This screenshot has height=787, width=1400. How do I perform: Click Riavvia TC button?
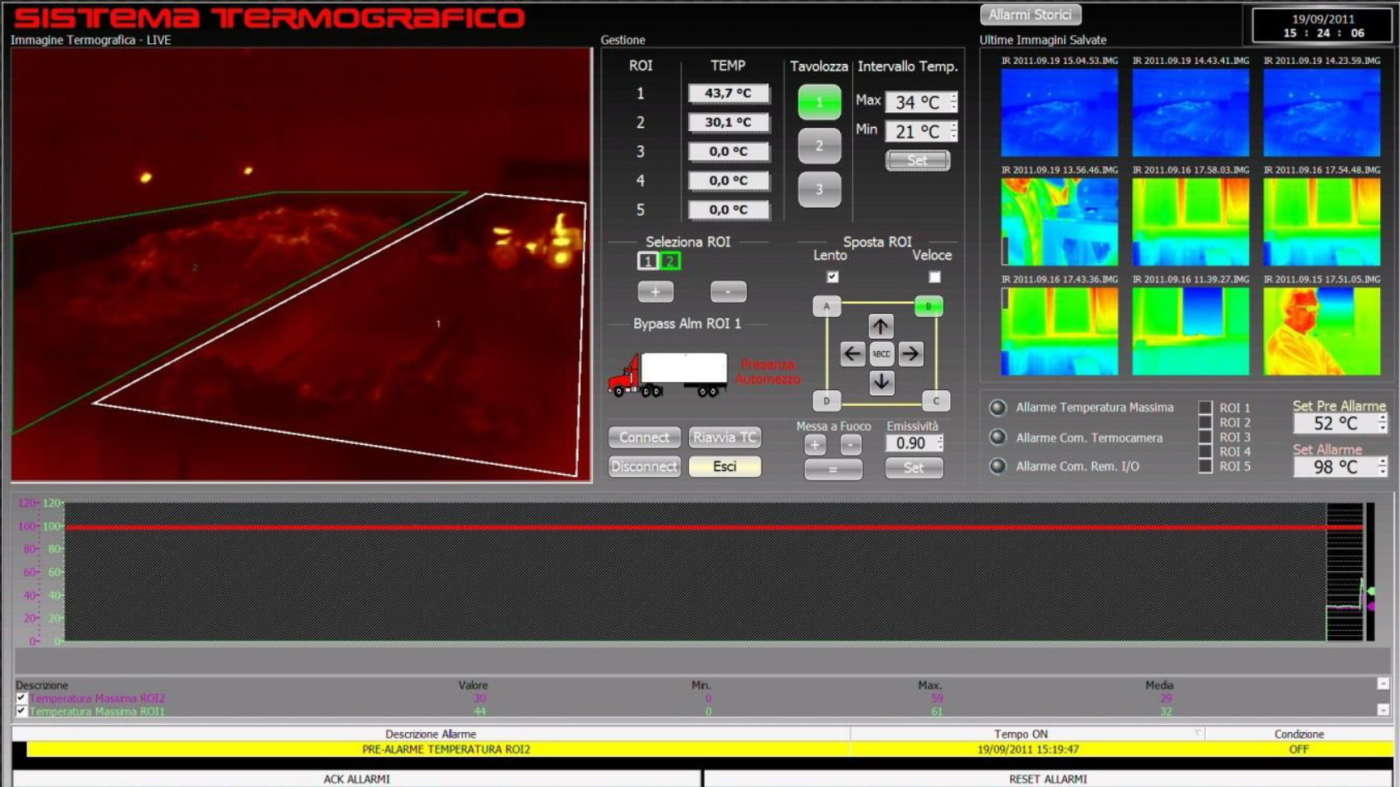coord(725,437)
